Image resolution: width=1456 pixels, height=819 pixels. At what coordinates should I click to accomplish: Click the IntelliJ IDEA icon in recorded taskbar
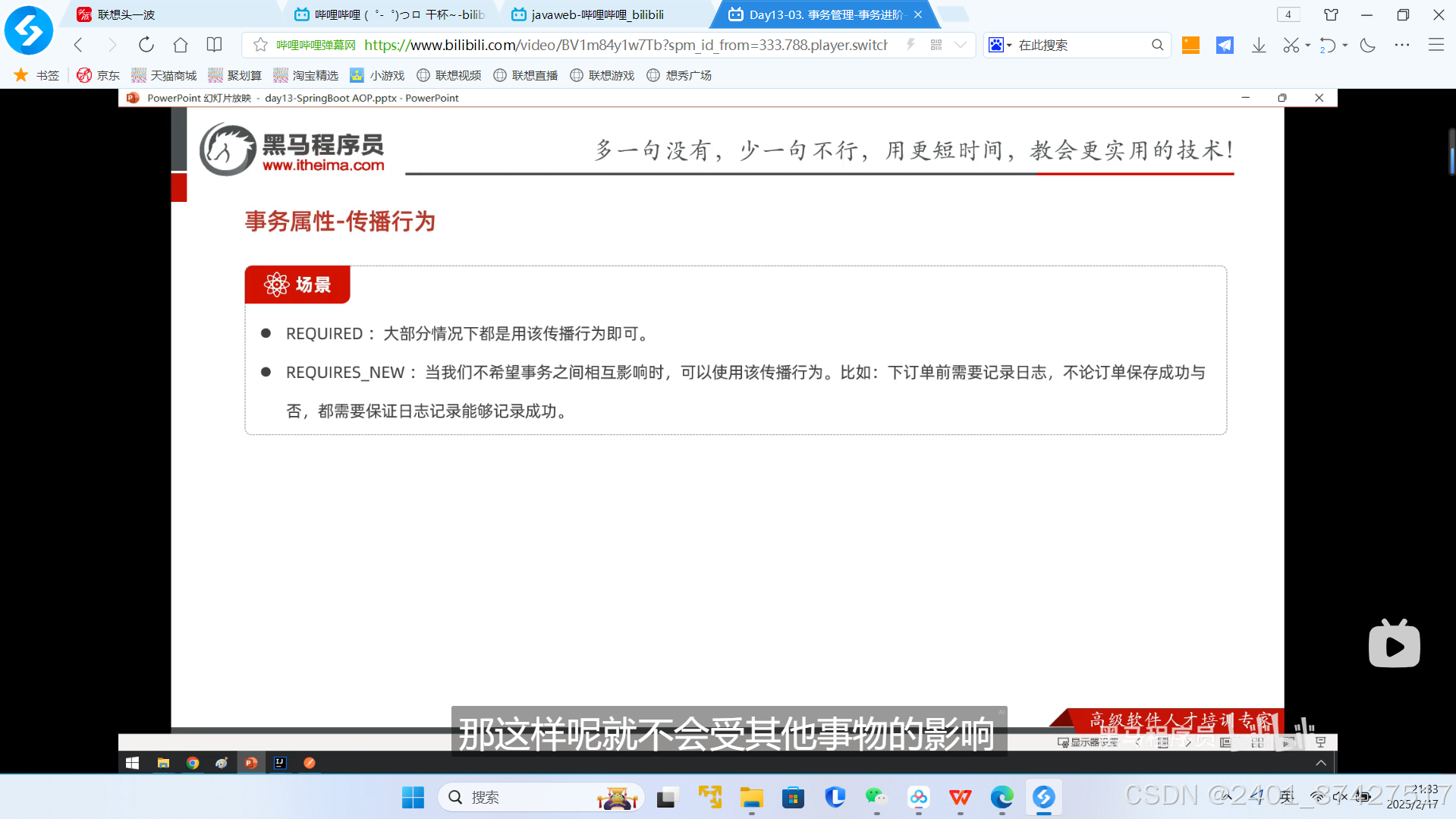tap(280, 763)
